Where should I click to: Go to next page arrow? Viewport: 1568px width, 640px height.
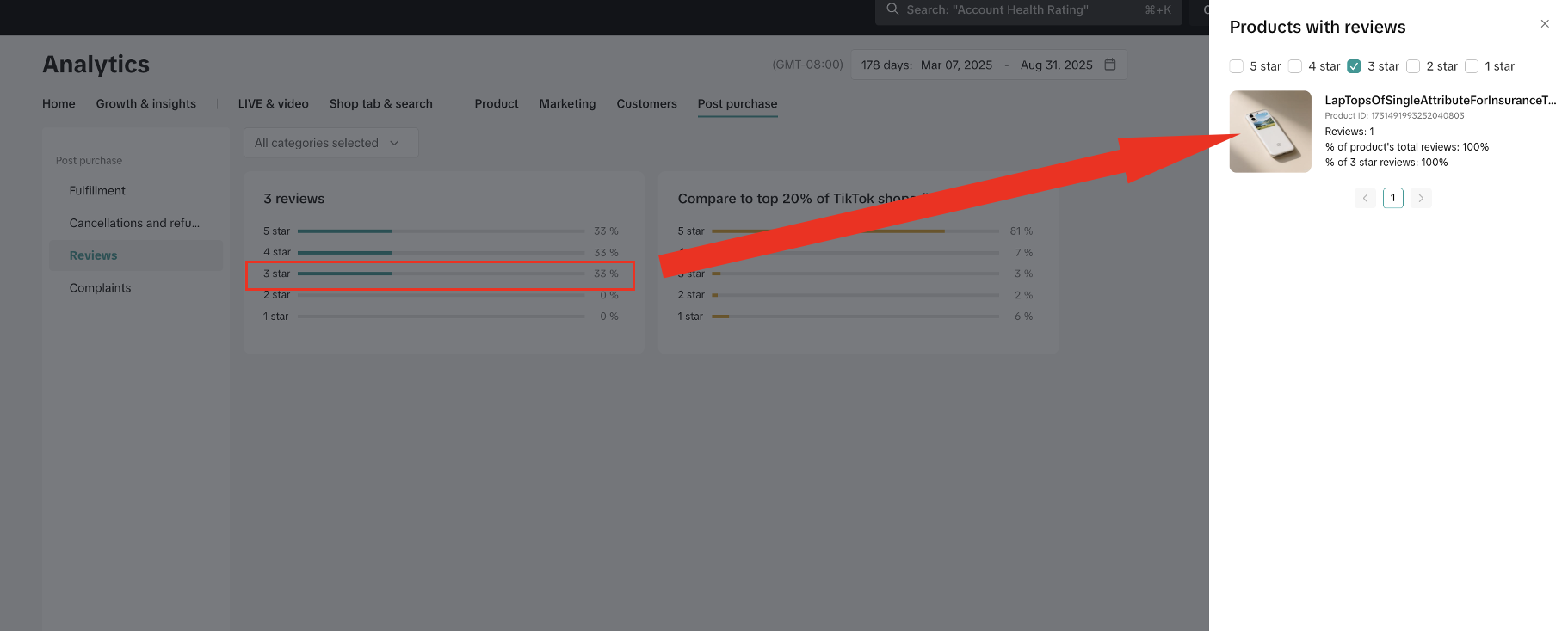[x=1421, y=198]
